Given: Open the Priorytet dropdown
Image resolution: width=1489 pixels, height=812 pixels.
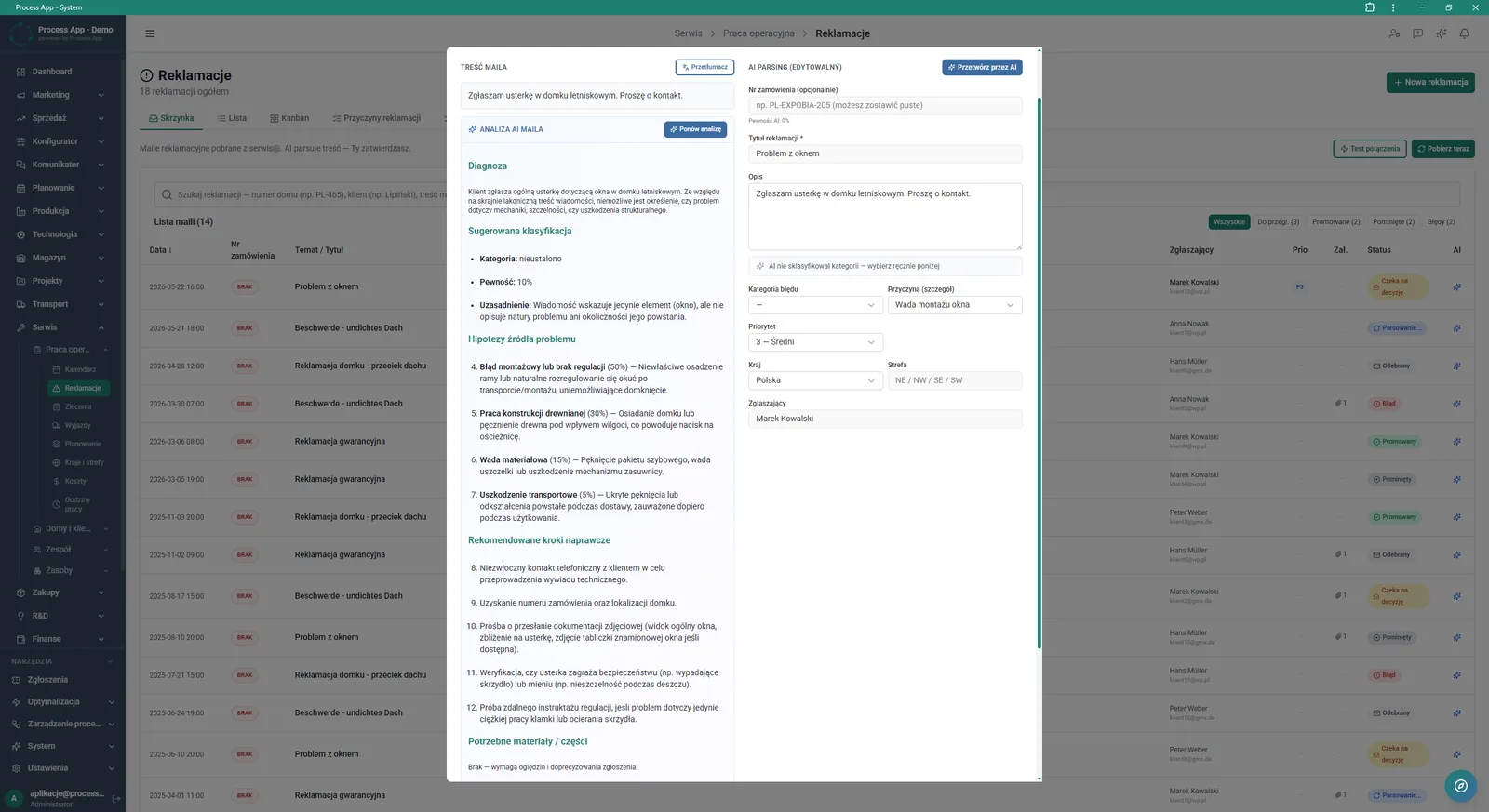Looking at the screenshot, I should click(815, 342).
